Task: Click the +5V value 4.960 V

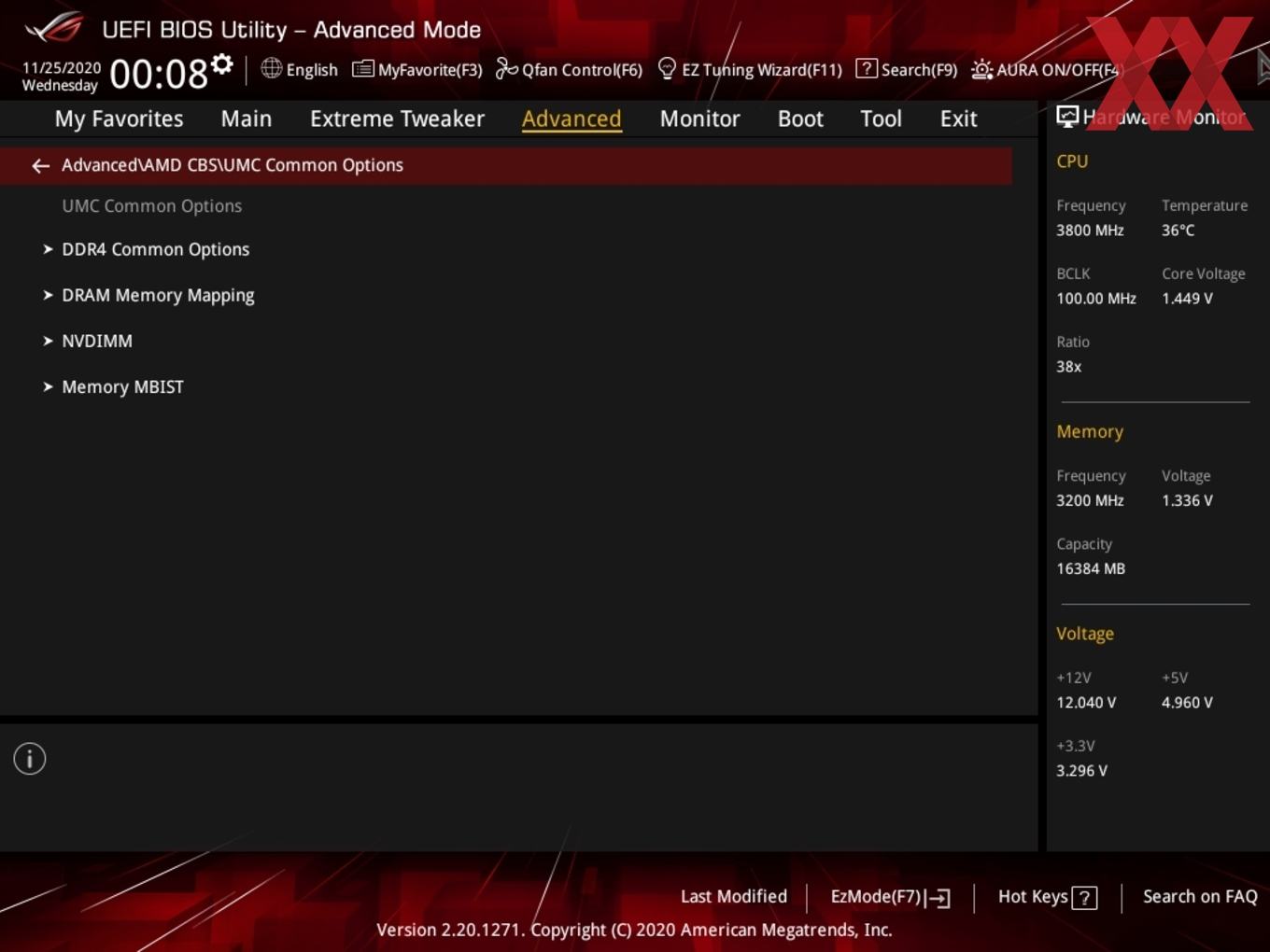Action: click(1187, 703)
